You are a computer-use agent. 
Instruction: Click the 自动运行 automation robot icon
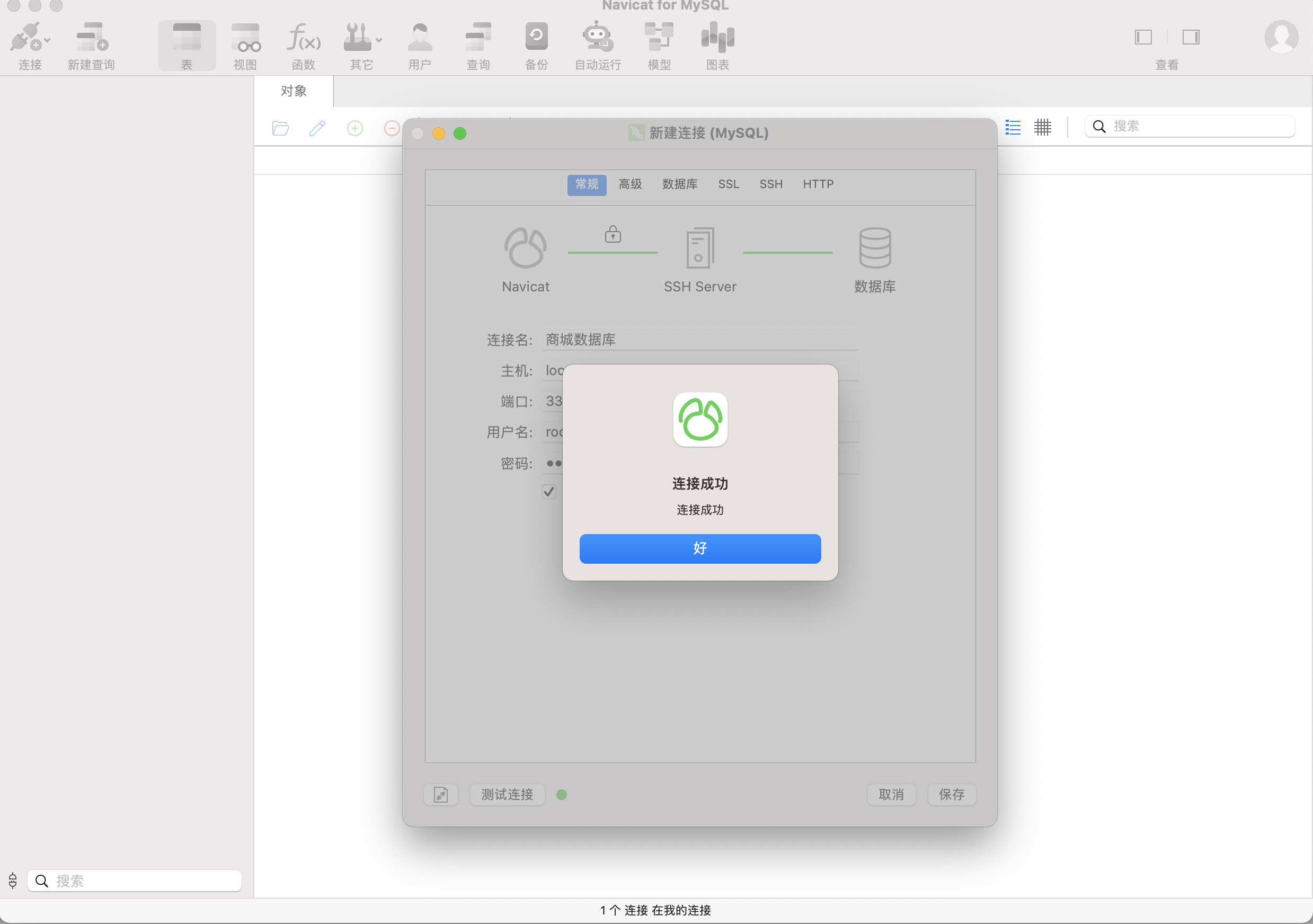coord(597,38)
